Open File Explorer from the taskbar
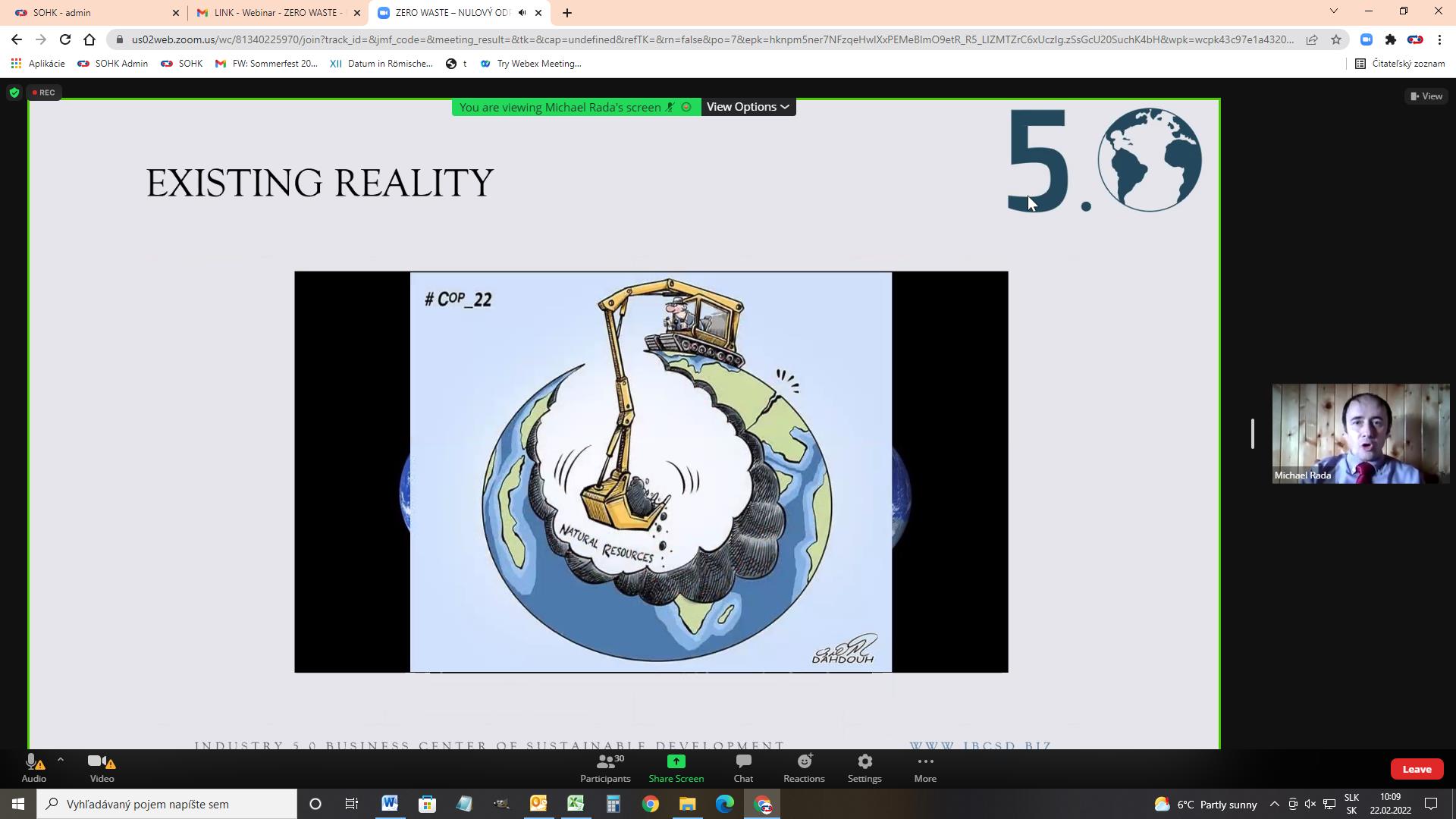The image size is (1456, 819). pyautogui.click(x=687, y=804)
